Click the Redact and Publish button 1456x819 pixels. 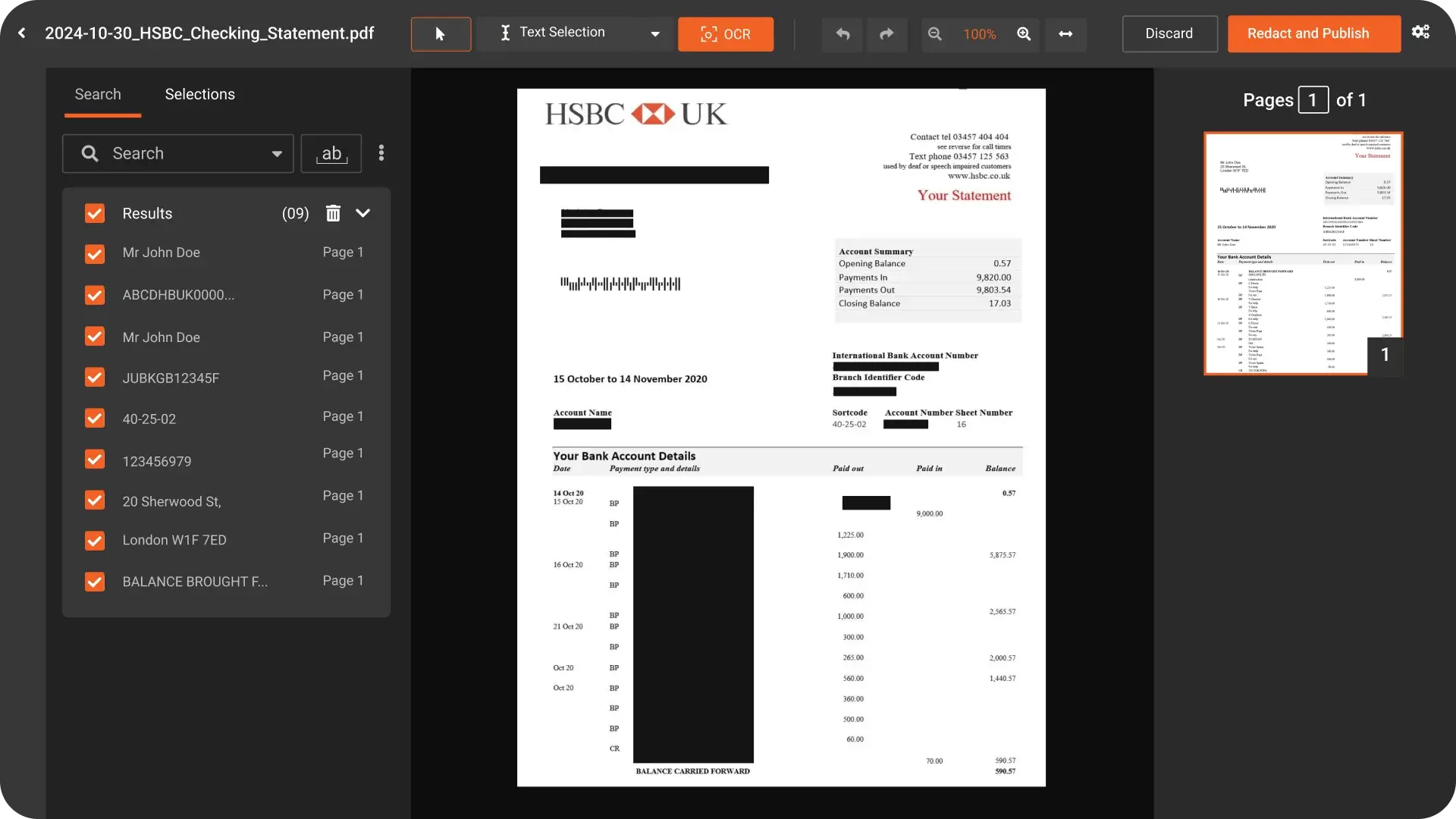[1313, 34]
